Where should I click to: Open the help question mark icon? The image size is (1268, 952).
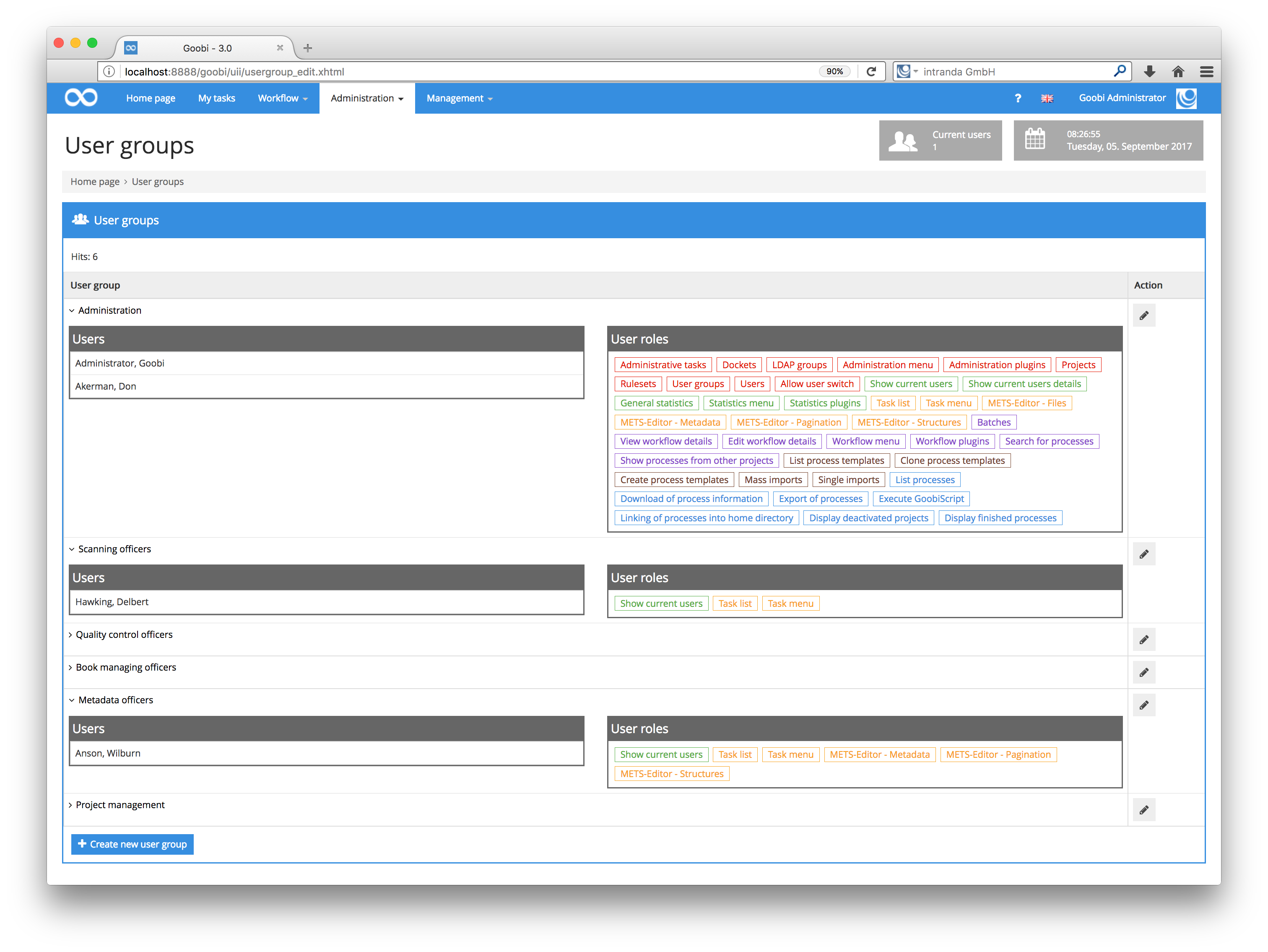(x=1018, y=98)
